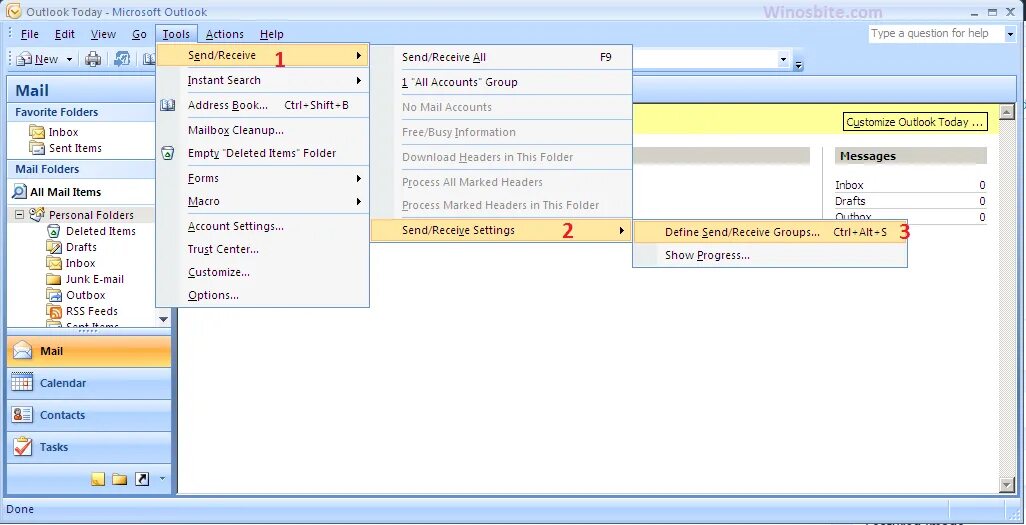Open the View menu
Image resolution: width=1026 pixels, height=525 pixels.
[103, 35]
